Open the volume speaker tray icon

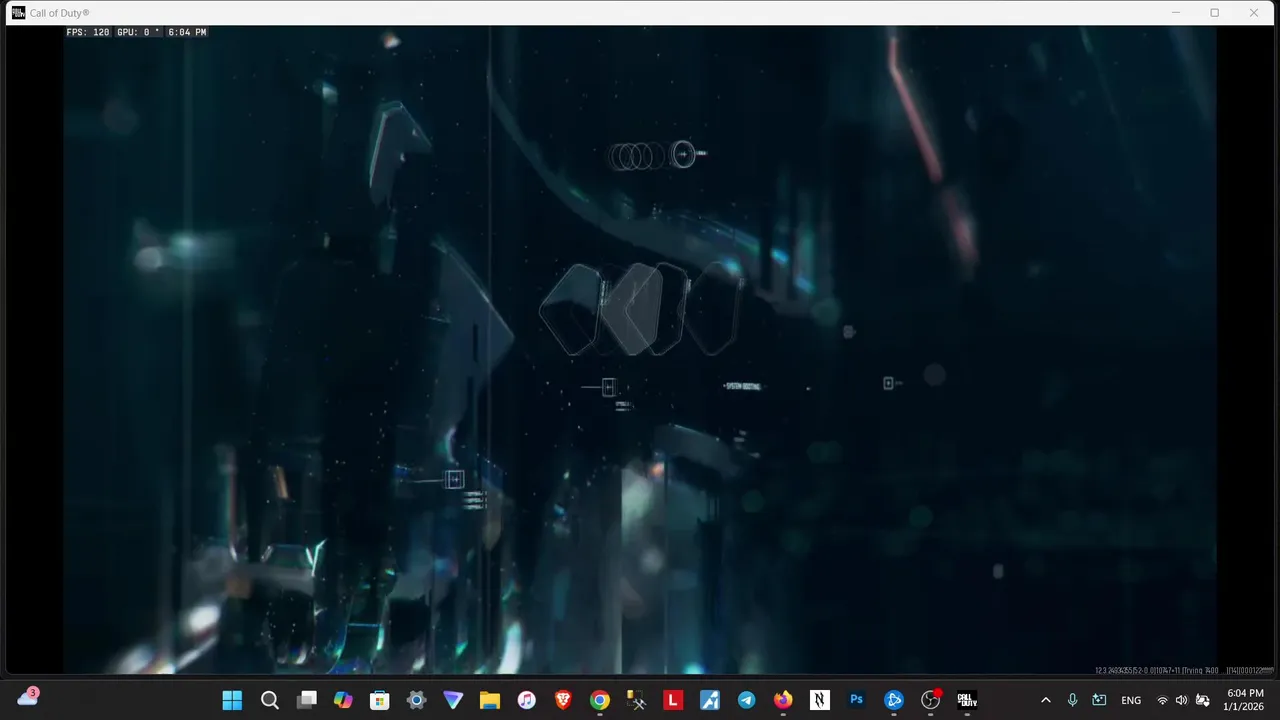(x=1181, y=700)
